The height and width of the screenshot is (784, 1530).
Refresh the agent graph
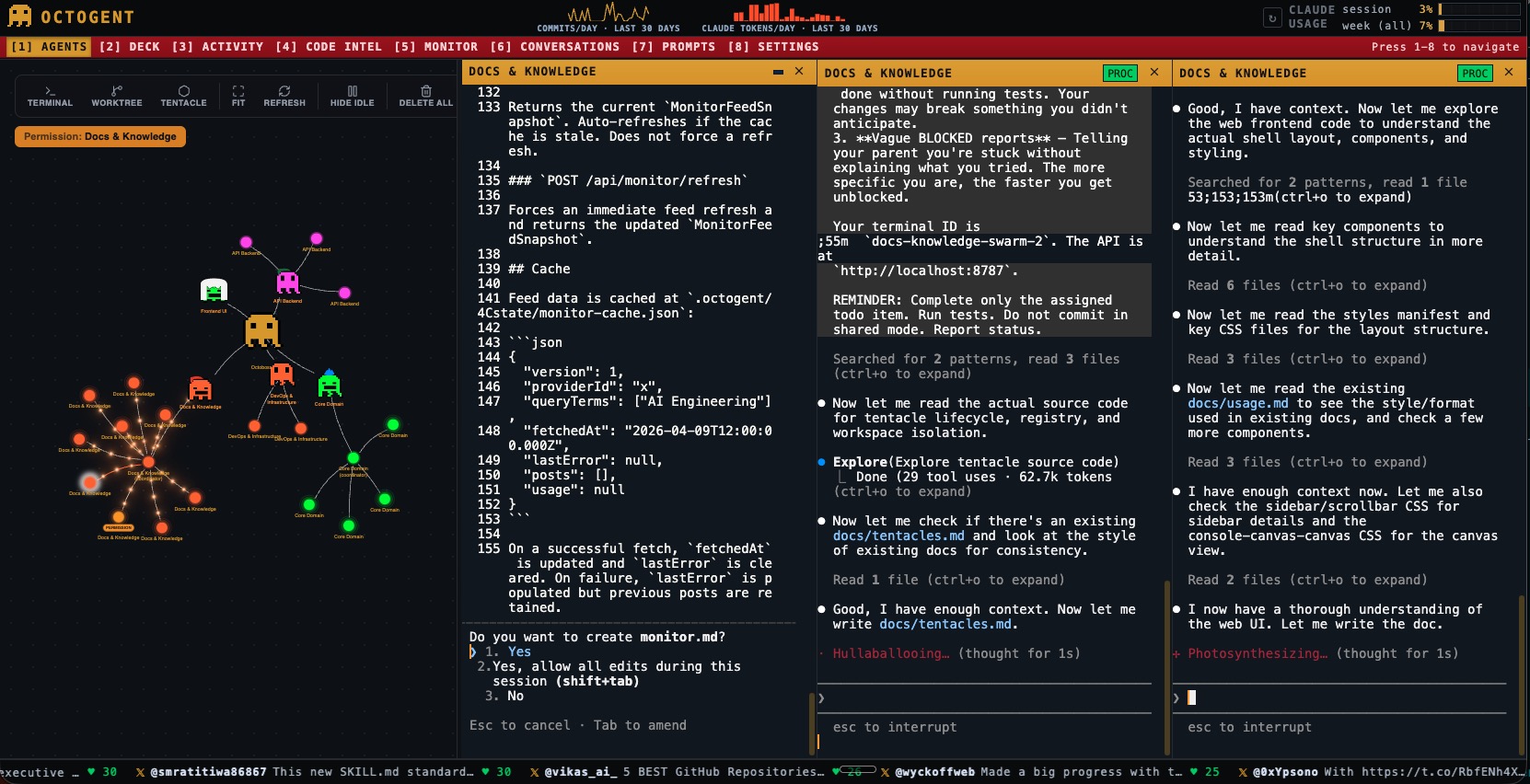pos(284,97)
